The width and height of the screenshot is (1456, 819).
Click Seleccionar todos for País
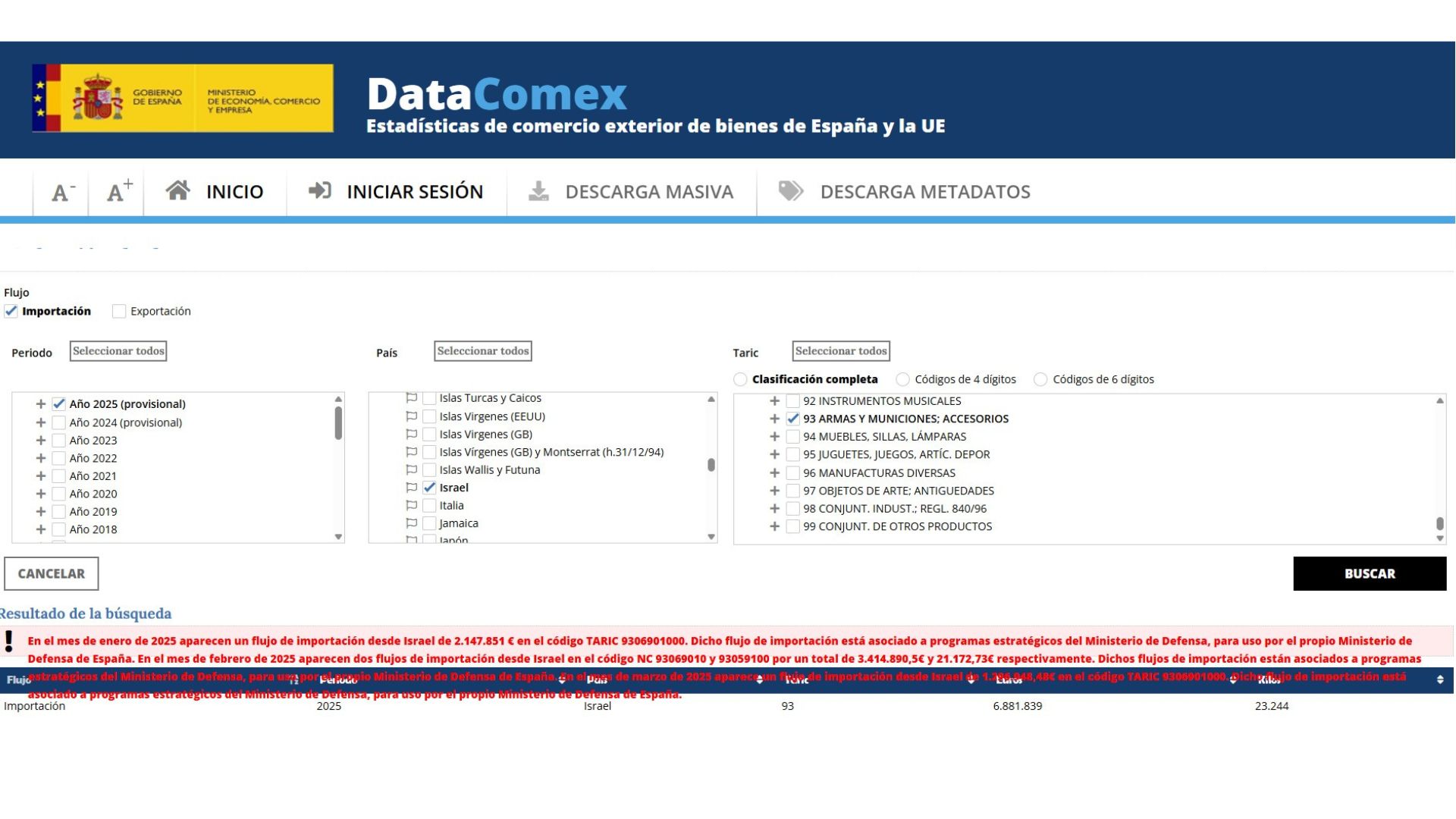pyautogui.click(x=482, y=351)
